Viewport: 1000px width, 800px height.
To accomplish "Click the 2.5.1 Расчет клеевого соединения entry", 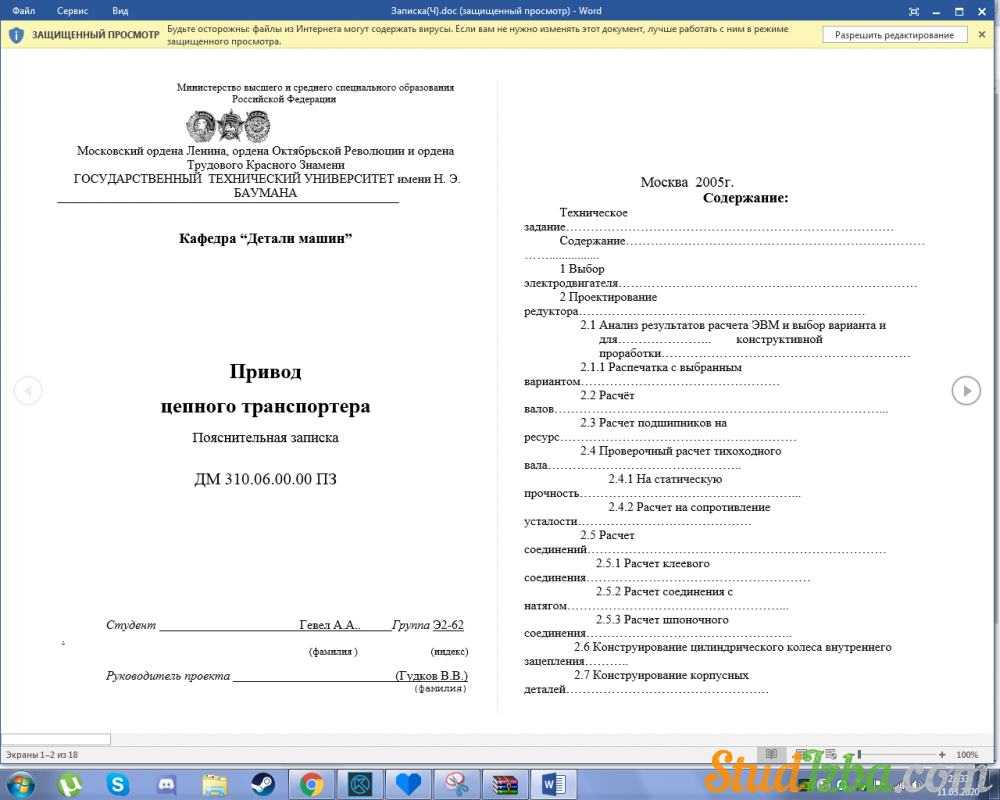I will [666, 570].
